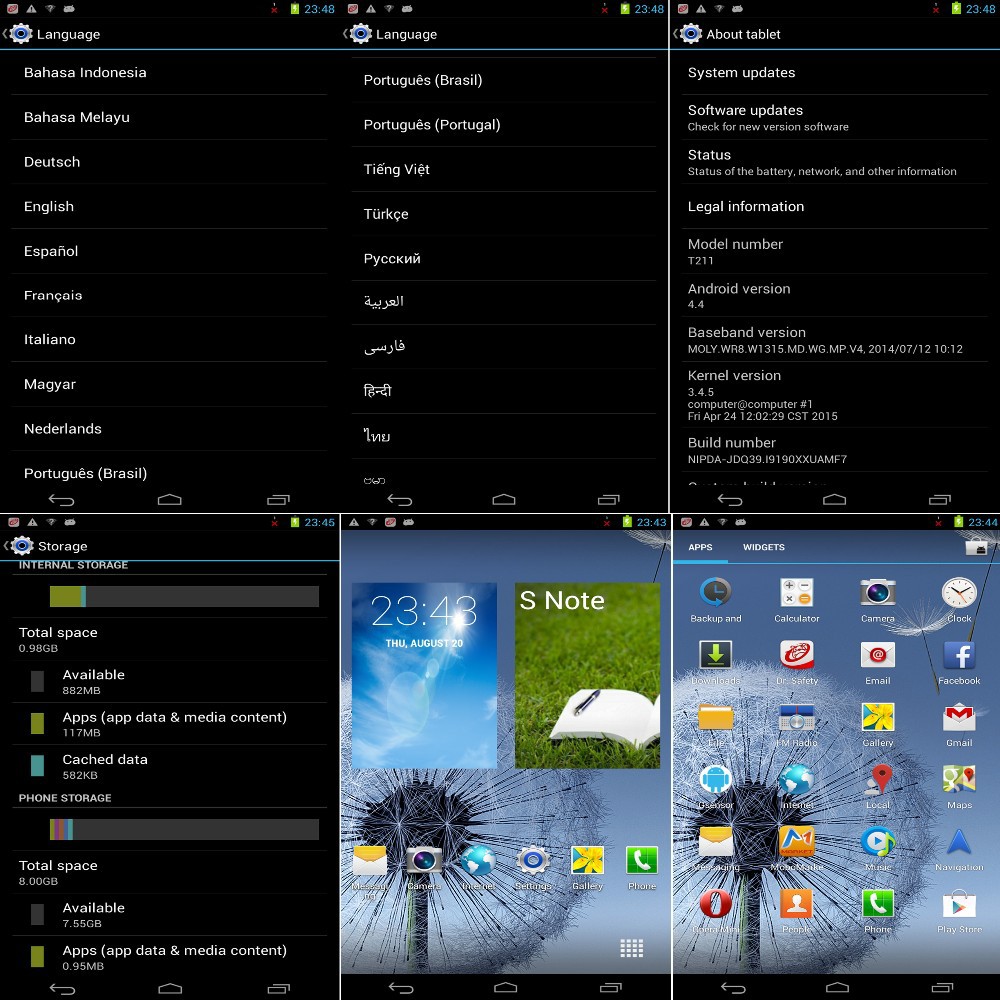Tap the Settings gear on home screen
Viewport: 1000px width, 1000px height.
(x=532, y=861)
